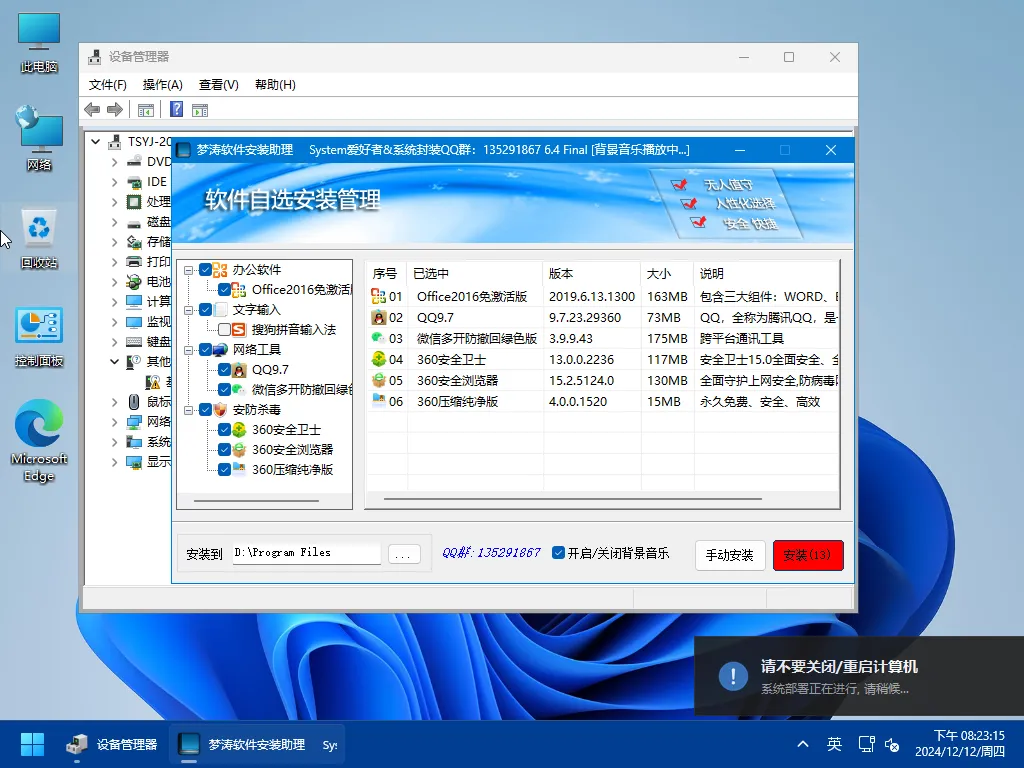Expand the DVD node in Device Manager

113,161
